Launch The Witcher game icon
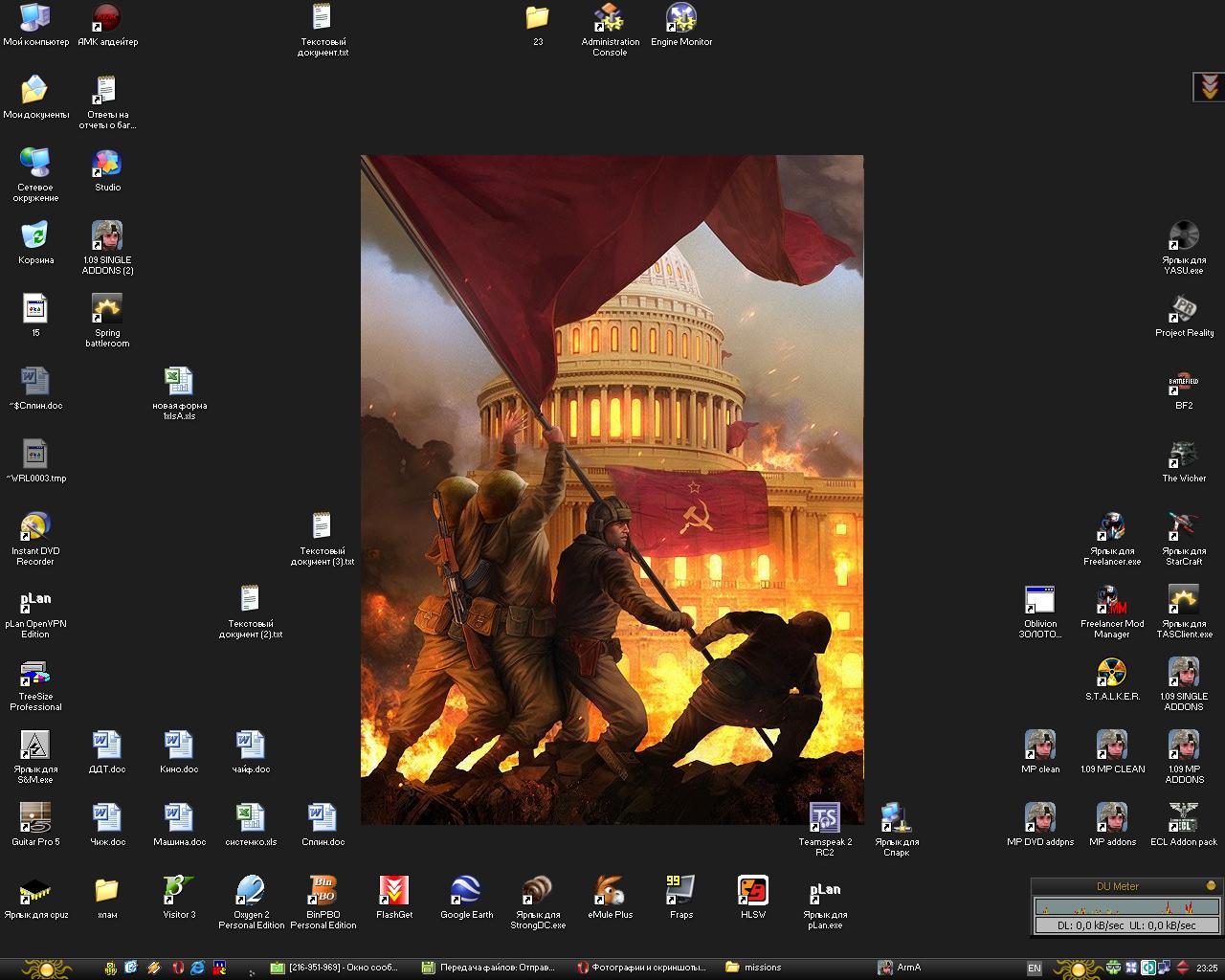Screen dimensions: 1225x980 1184,463
